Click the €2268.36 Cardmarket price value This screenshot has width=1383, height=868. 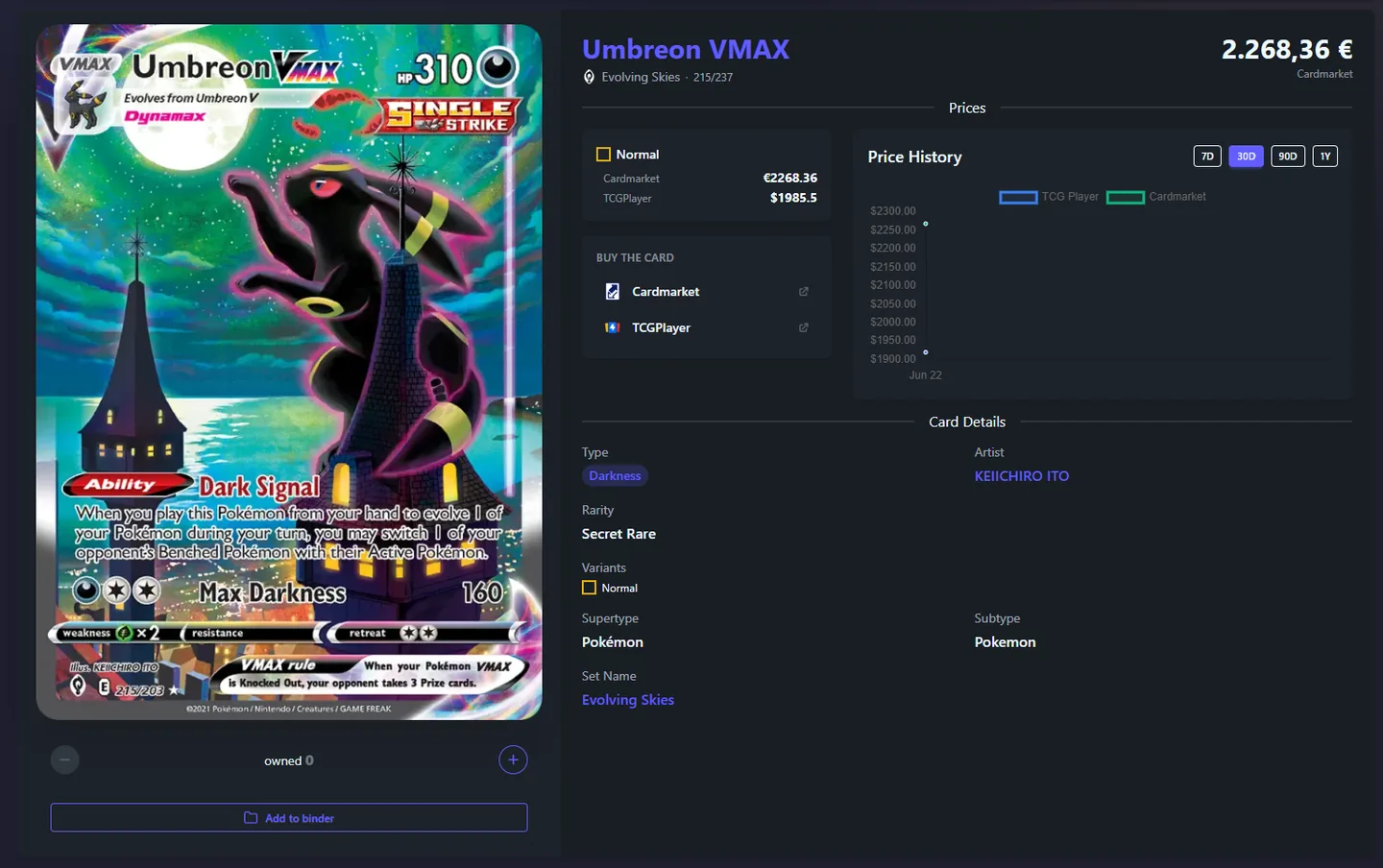click(789, 179)
